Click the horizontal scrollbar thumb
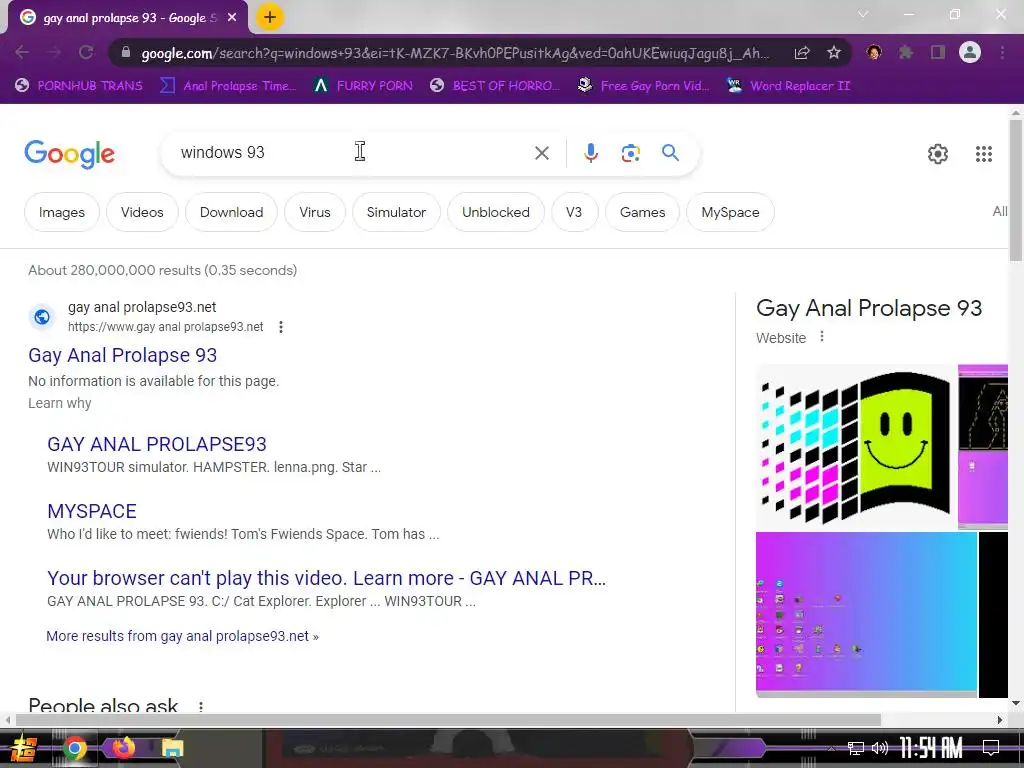 (448, 720)
